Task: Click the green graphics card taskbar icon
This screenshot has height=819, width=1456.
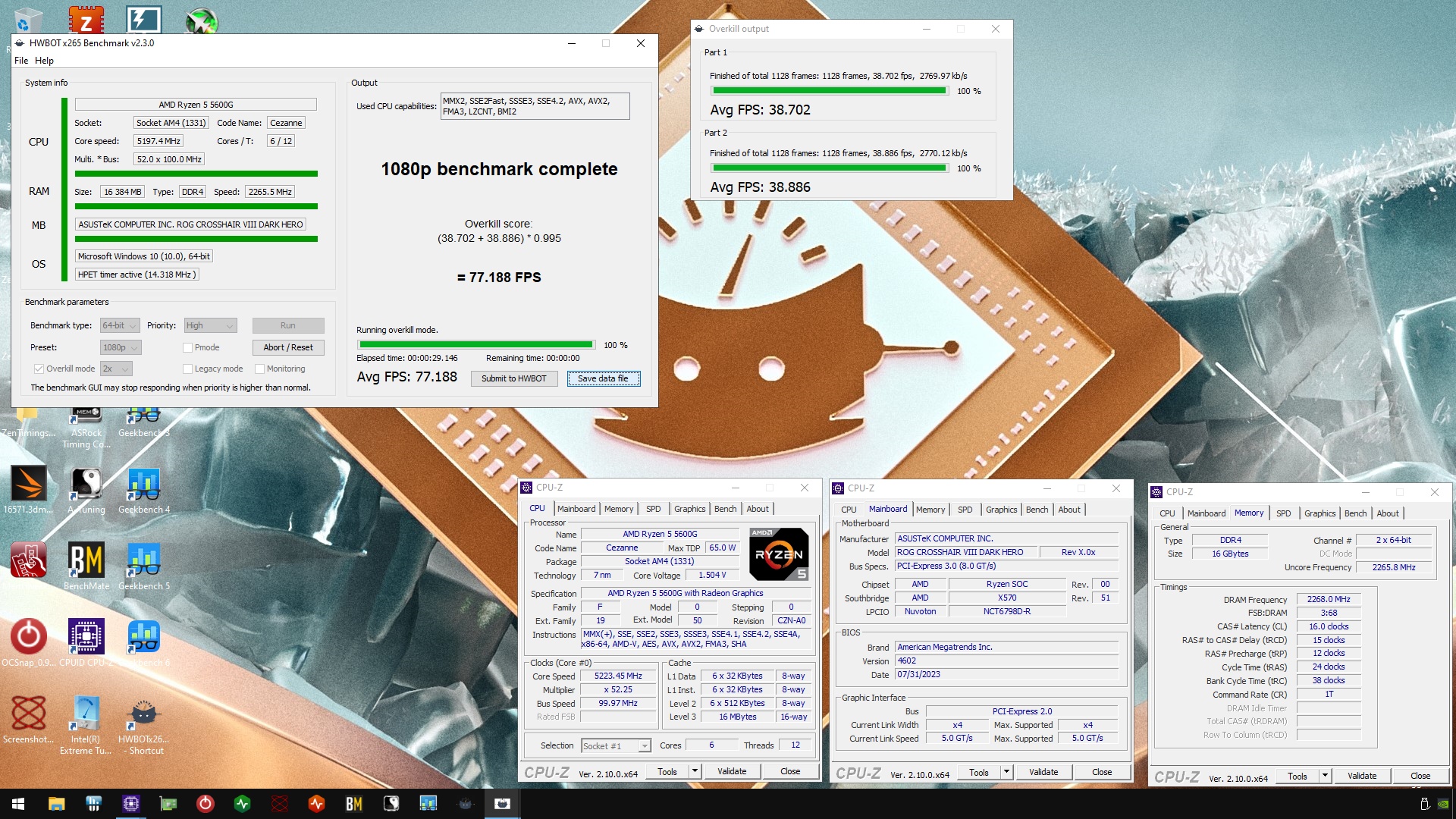Action: (168, 804)
